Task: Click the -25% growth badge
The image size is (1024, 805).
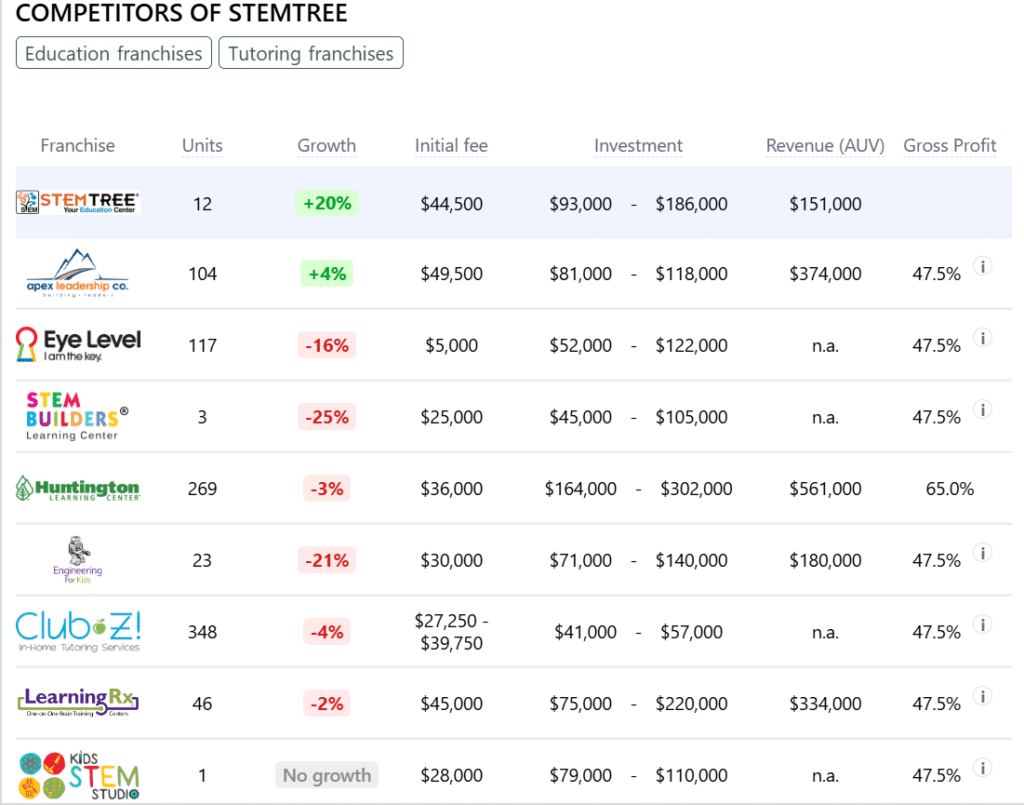Action: pyautogui.click(x=327, y=417)
